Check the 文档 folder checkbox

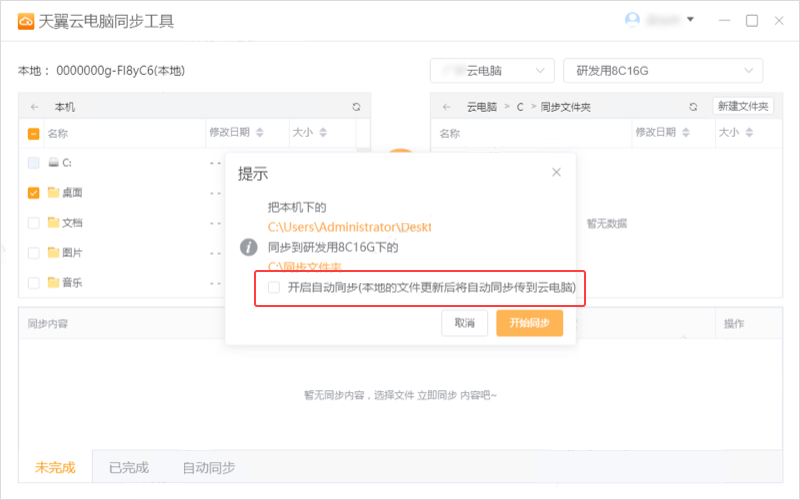[33, 223]
